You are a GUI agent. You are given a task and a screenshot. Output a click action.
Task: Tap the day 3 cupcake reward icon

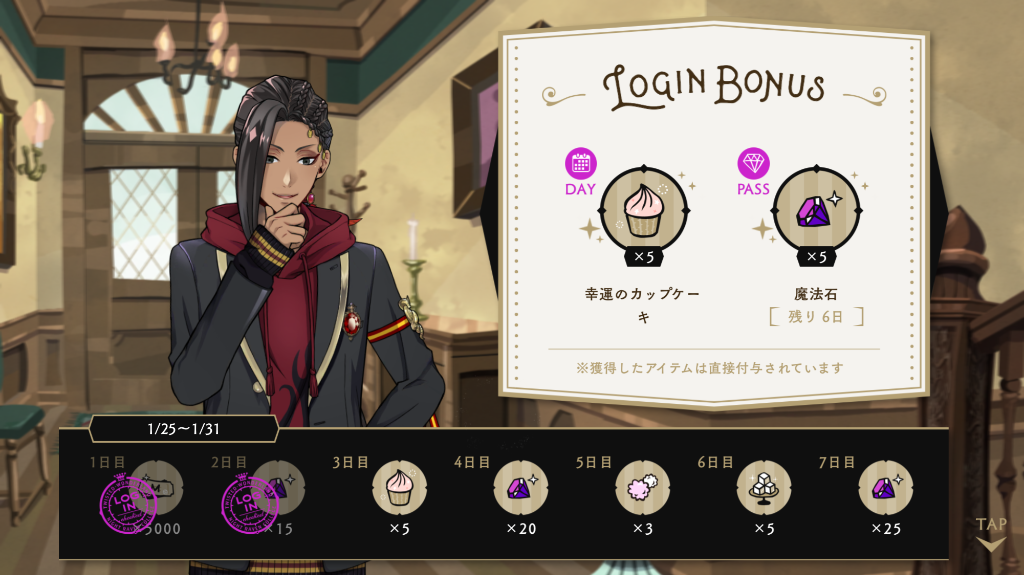(400, 488)
